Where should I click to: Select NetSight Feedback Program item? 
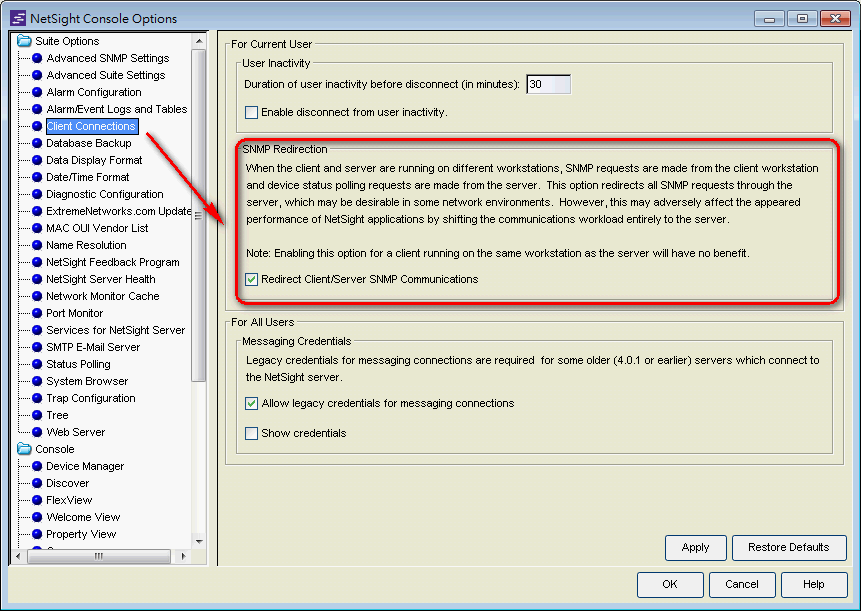[x=113, y=262]
